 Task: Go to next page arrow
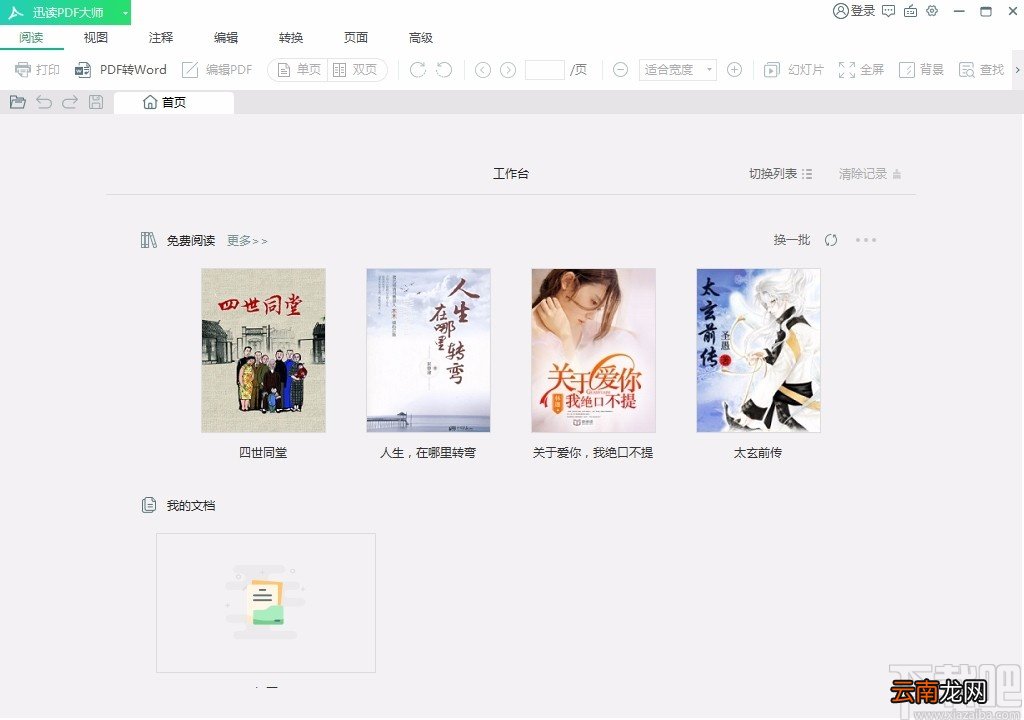508,69
